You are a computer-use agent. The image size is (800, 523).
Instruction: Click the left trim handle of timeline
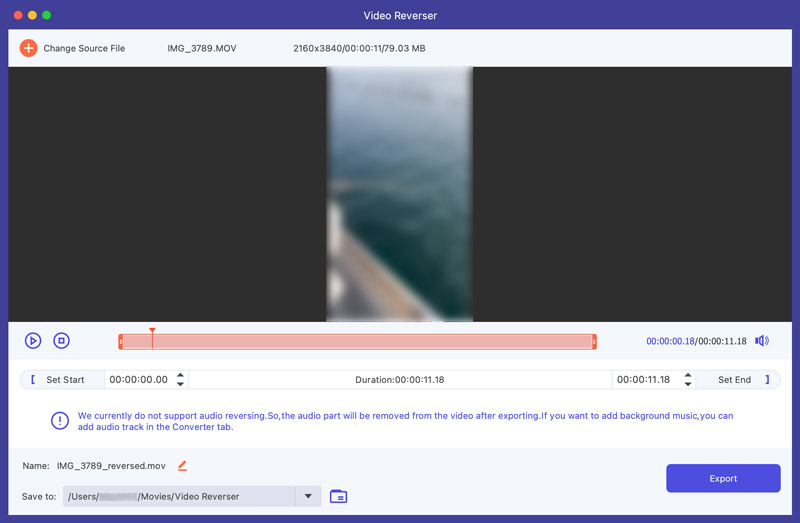121,342
